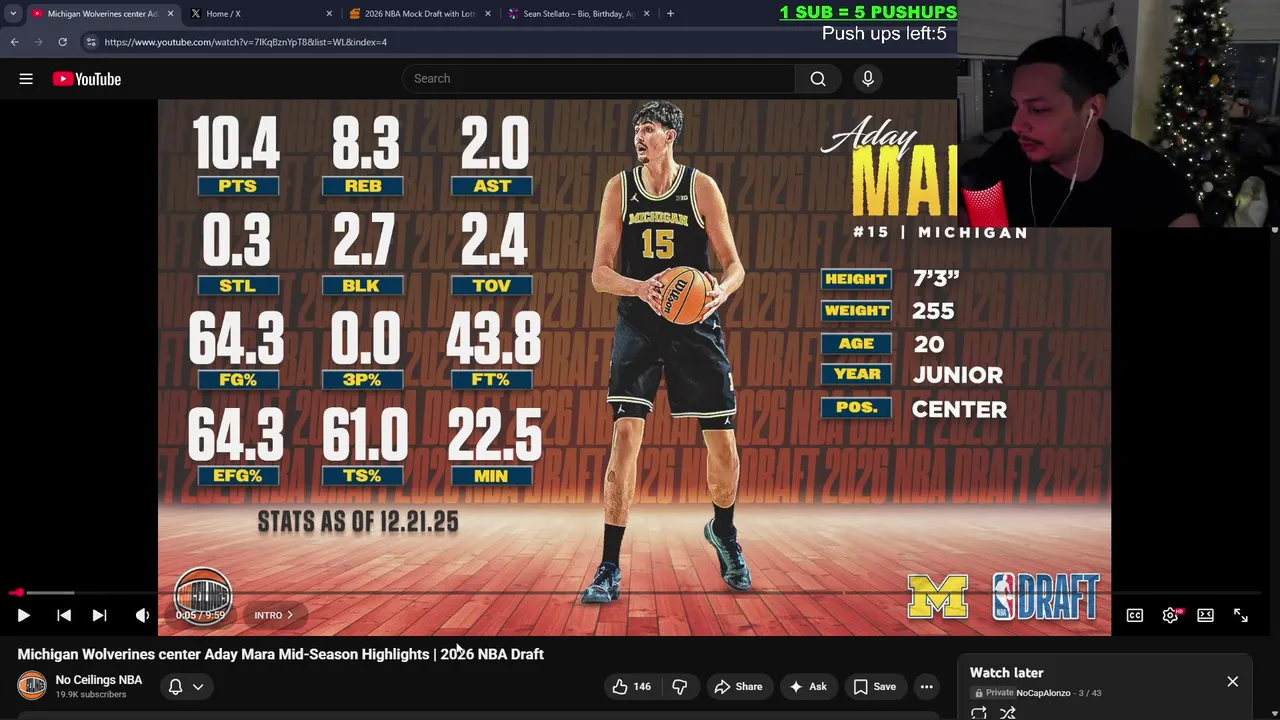Open the three-dot more actions menu

click(x=927, y=686)
